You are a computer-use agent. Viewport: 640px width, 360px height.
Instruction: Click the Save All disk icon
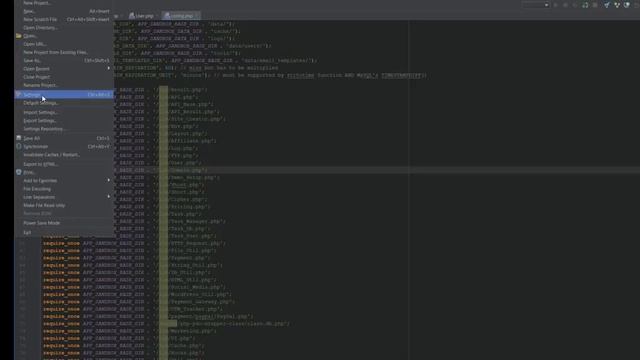19,138
